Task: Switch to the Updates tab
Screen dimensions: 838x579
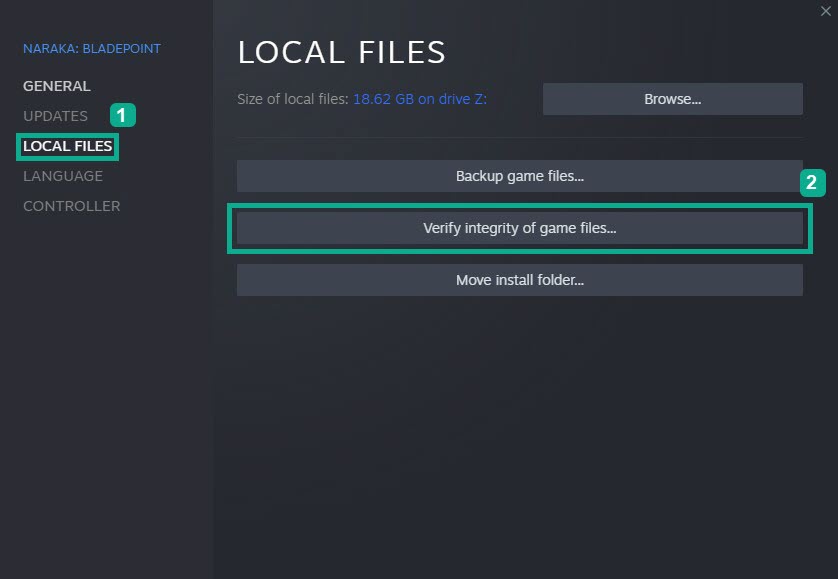Action: pyautogui.click(x=55, y=116)
